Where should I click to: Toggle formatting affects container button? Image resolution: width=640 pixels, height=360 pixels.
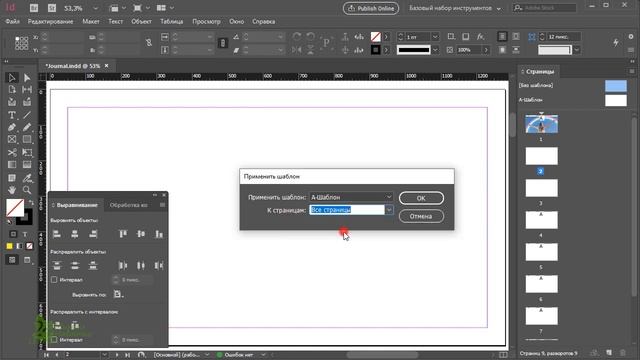click(13, 234)
